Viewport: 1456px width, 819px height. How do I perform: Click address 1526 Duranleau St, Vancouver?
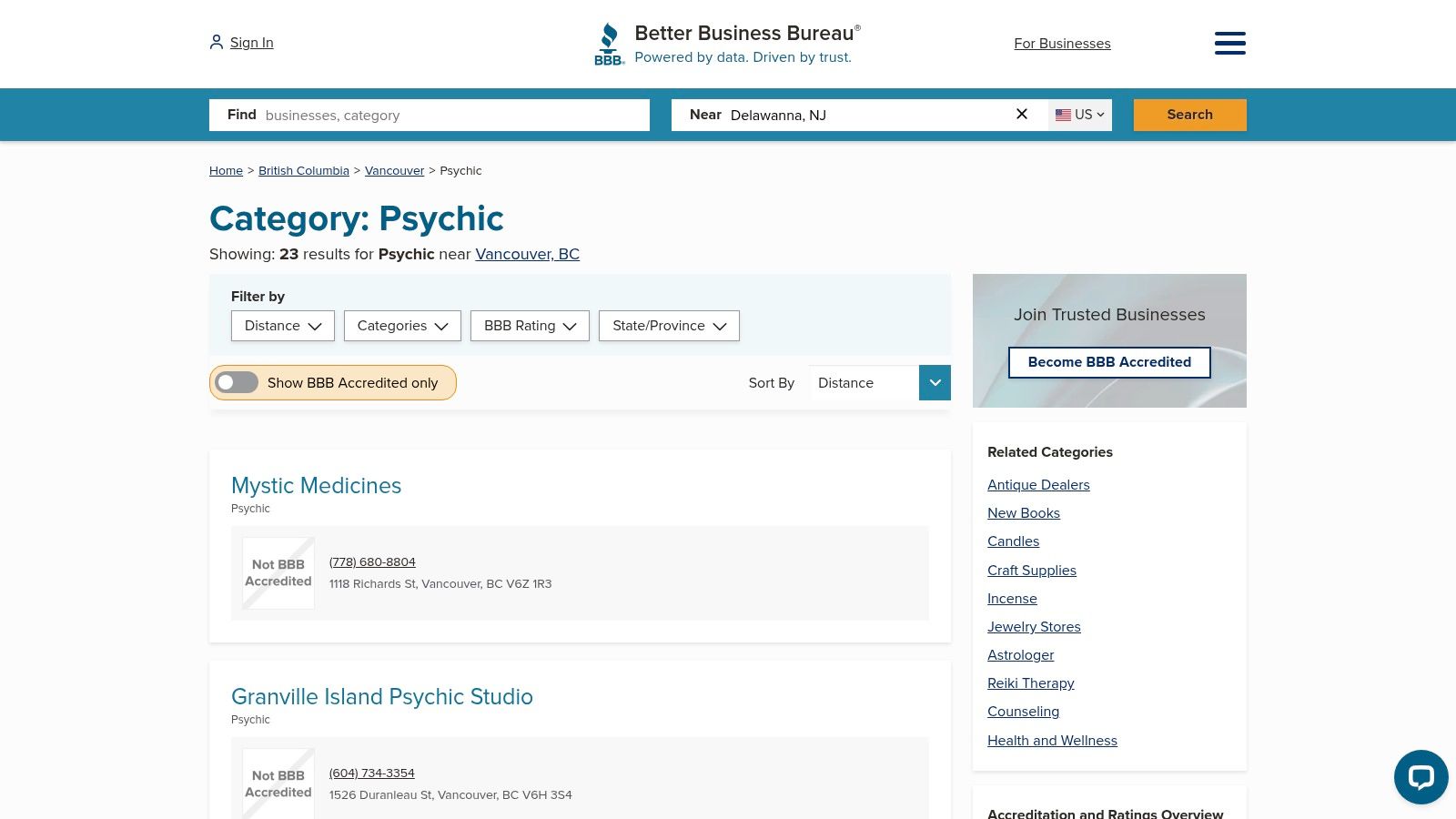pyautogui.click(x=450, y=794)
